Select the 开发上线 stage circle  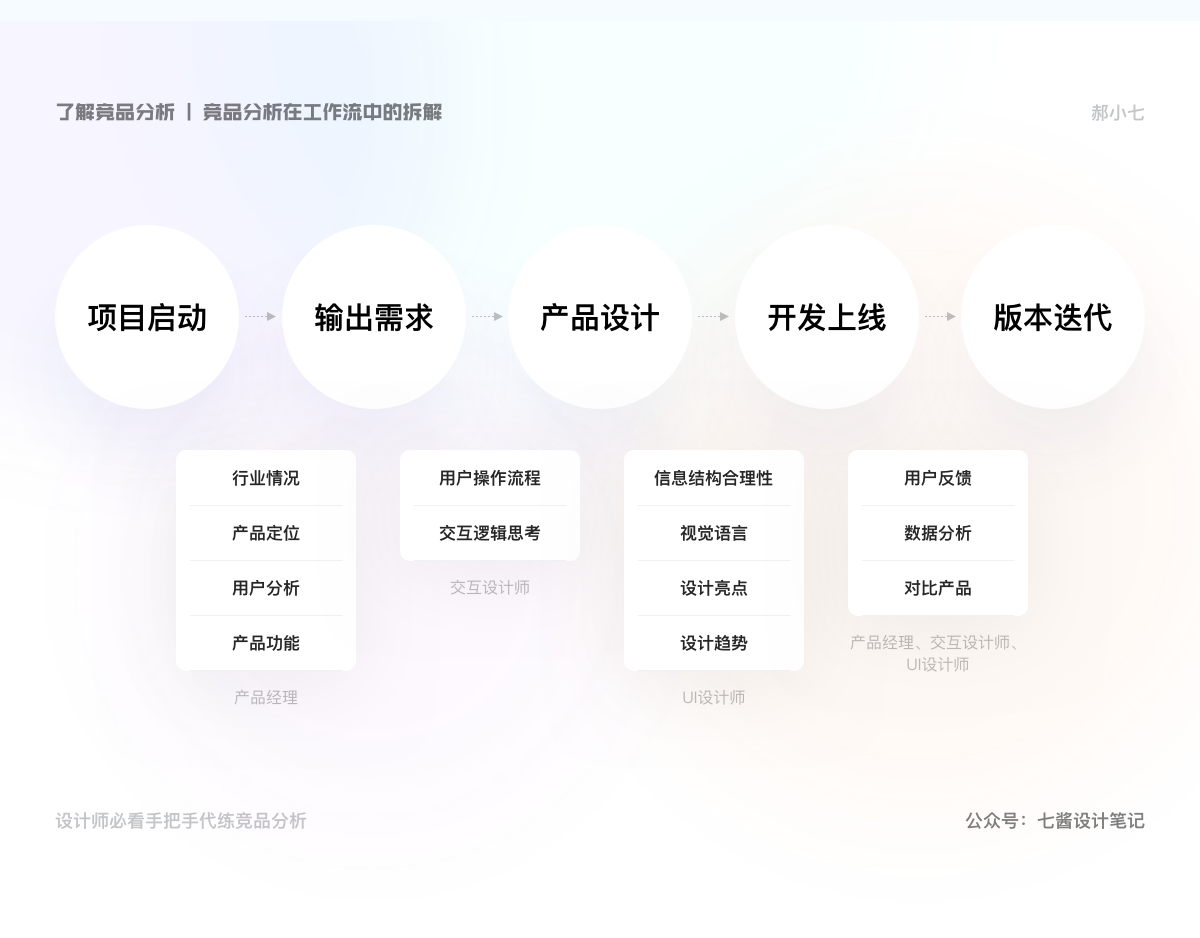point(827,317)
